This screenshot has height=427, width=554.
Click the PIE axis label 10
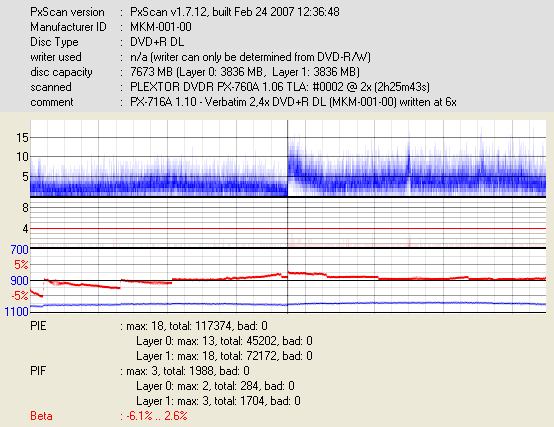pyautogui.click(x=22, y=156)
